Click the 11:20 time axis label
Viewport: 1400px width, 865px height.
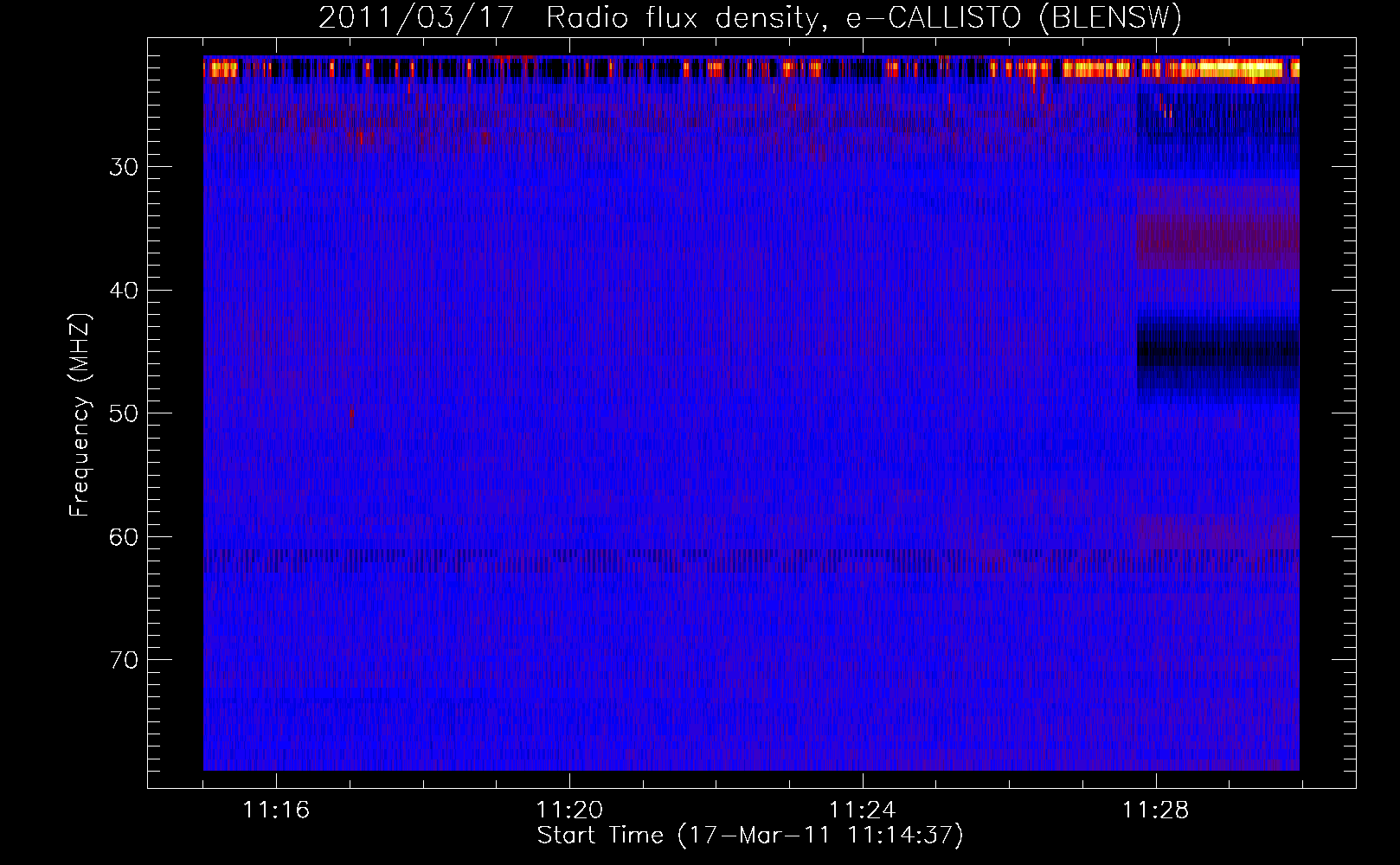pos(569,811)
